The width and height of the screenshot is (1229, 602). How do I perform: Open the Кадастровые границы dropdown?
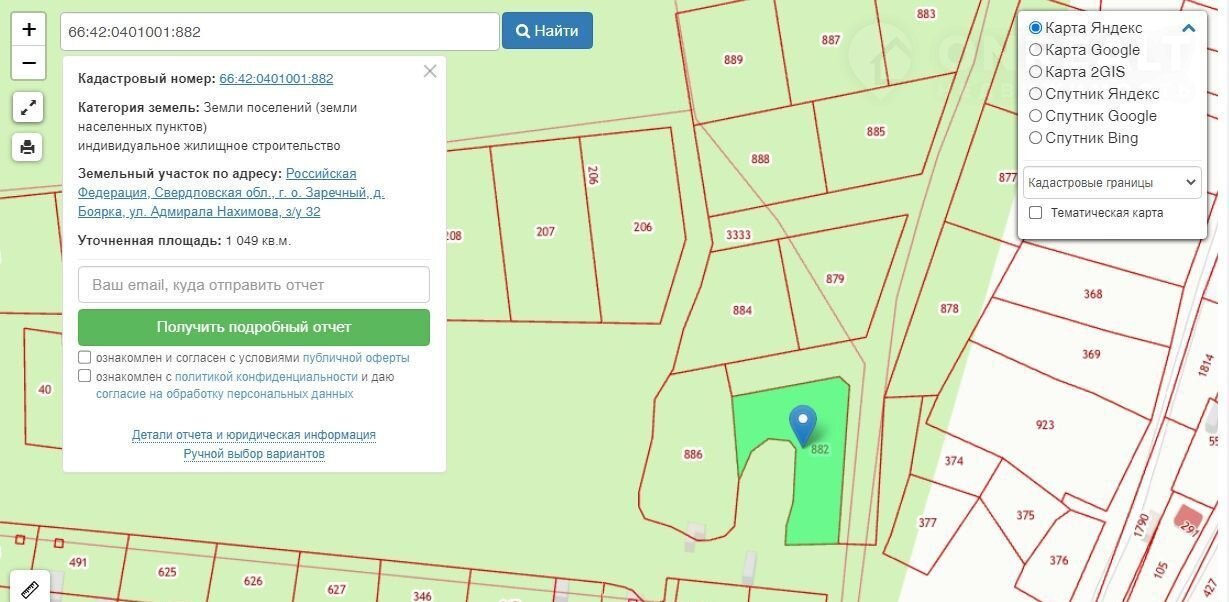point(1111,183)
